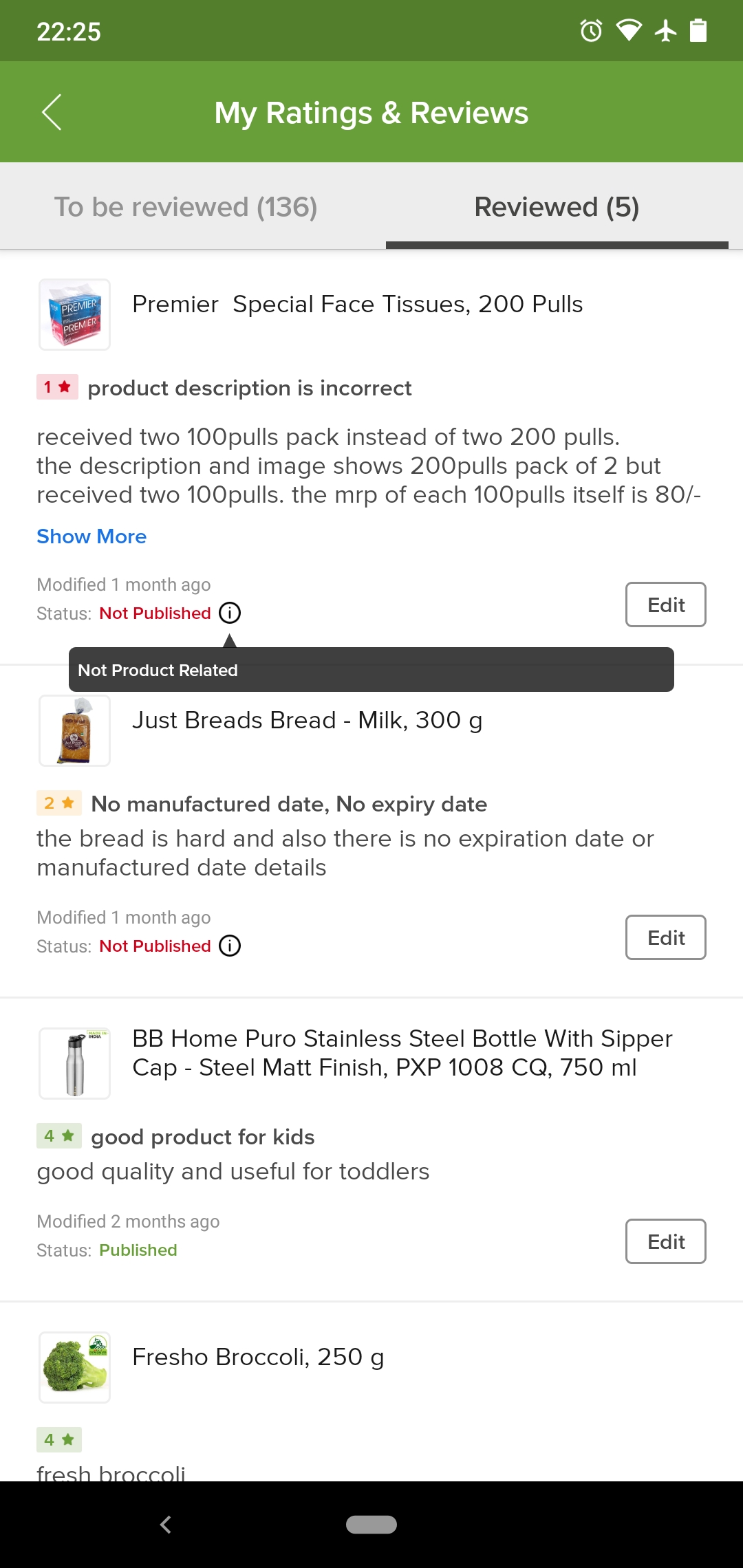Edit the Just Breads Milk bread review

tap(665, 937)
